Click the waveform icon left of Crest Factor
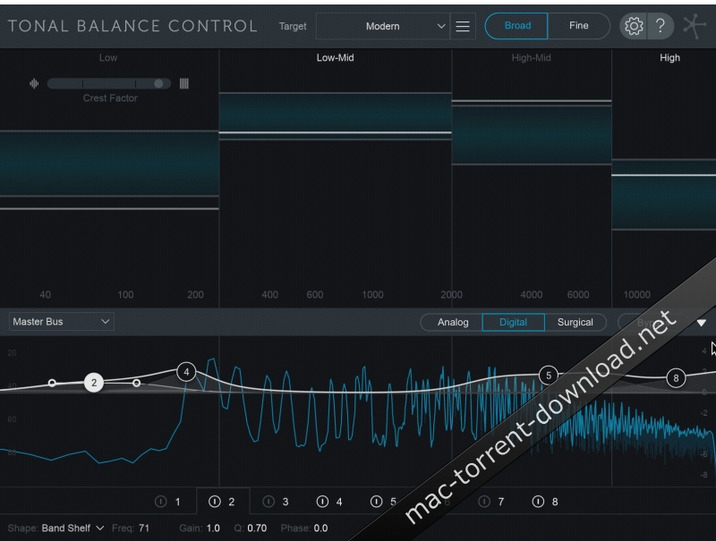Screen dimensions: 716x541 coord(34,84)
